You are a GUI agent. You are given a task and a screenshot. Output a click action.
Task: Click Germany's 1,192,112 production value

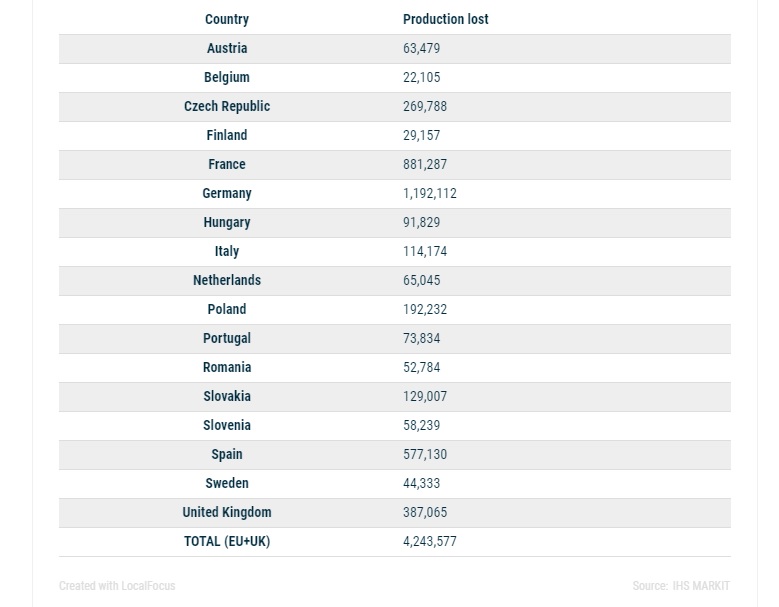click(429, 193)
